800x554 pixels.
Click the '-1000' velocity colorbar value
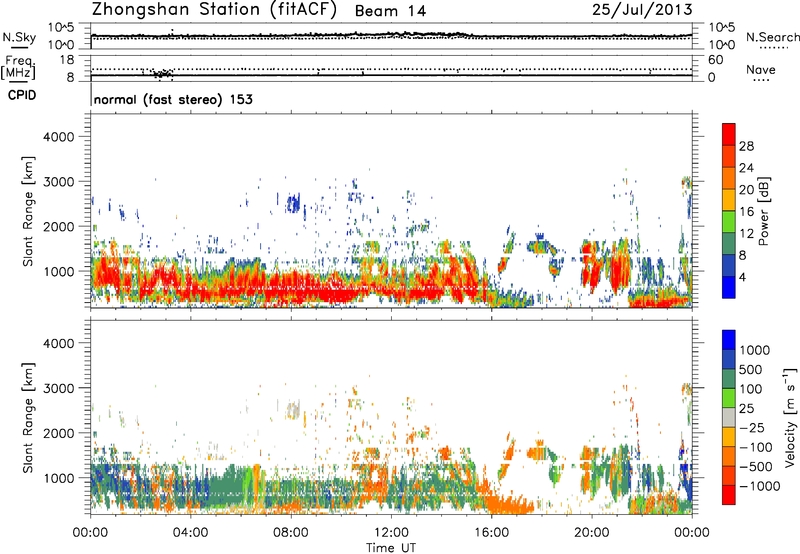(760, 486)
